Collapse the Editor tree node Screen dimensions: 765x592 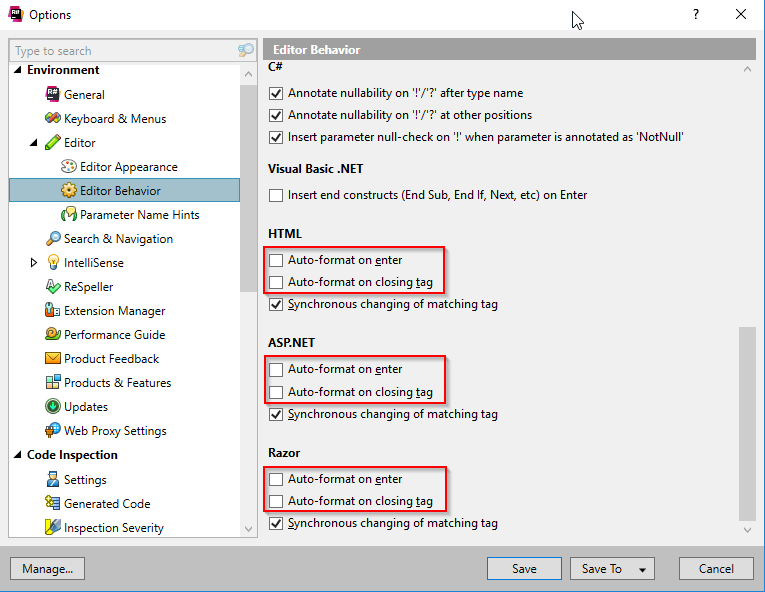33,143
